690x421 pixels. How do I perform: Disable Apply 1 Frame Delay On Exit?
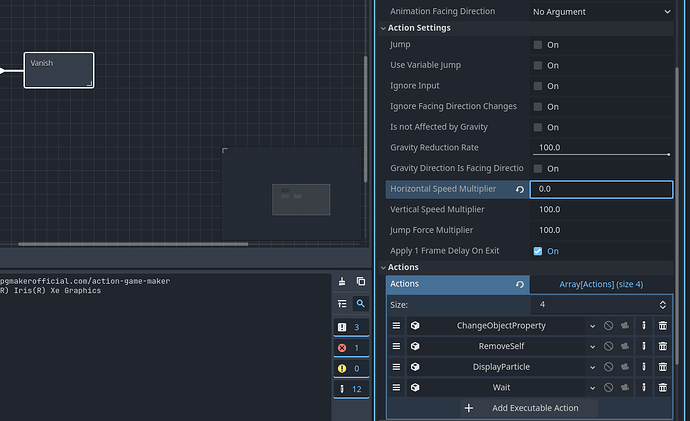[x=538, y=251]
